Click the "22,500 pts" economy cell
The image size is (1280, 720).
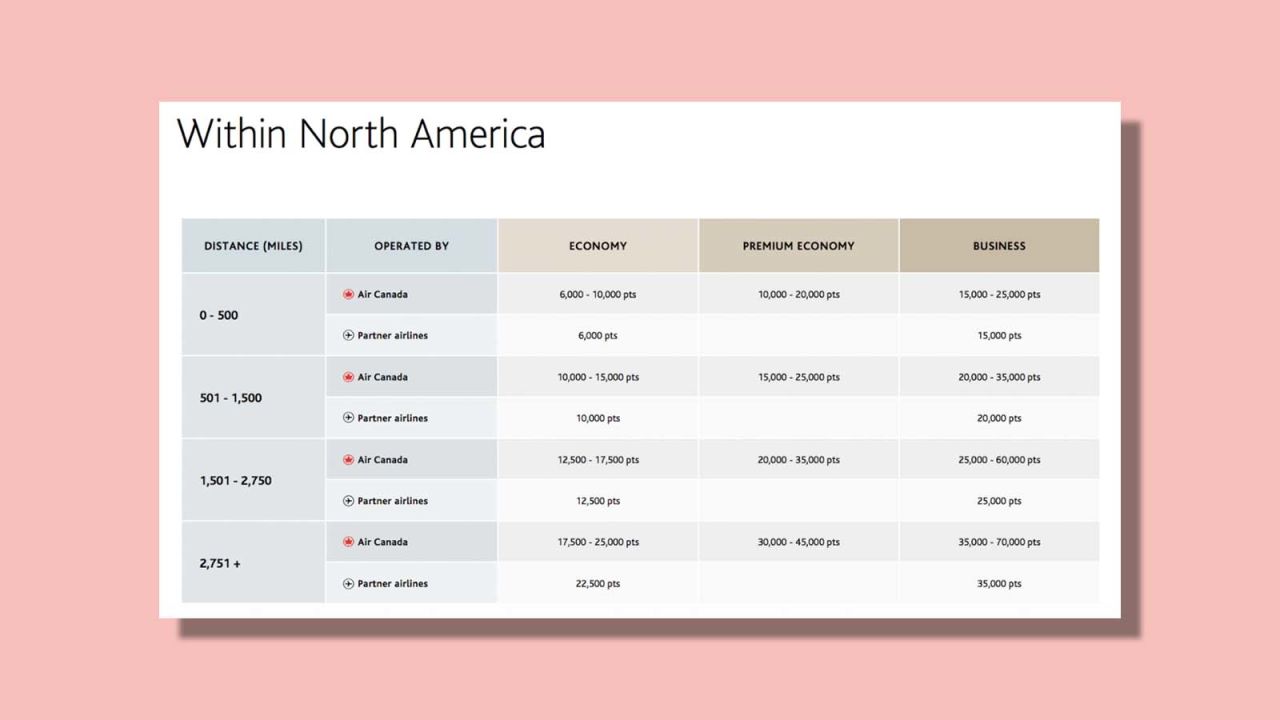click(598, 584)
